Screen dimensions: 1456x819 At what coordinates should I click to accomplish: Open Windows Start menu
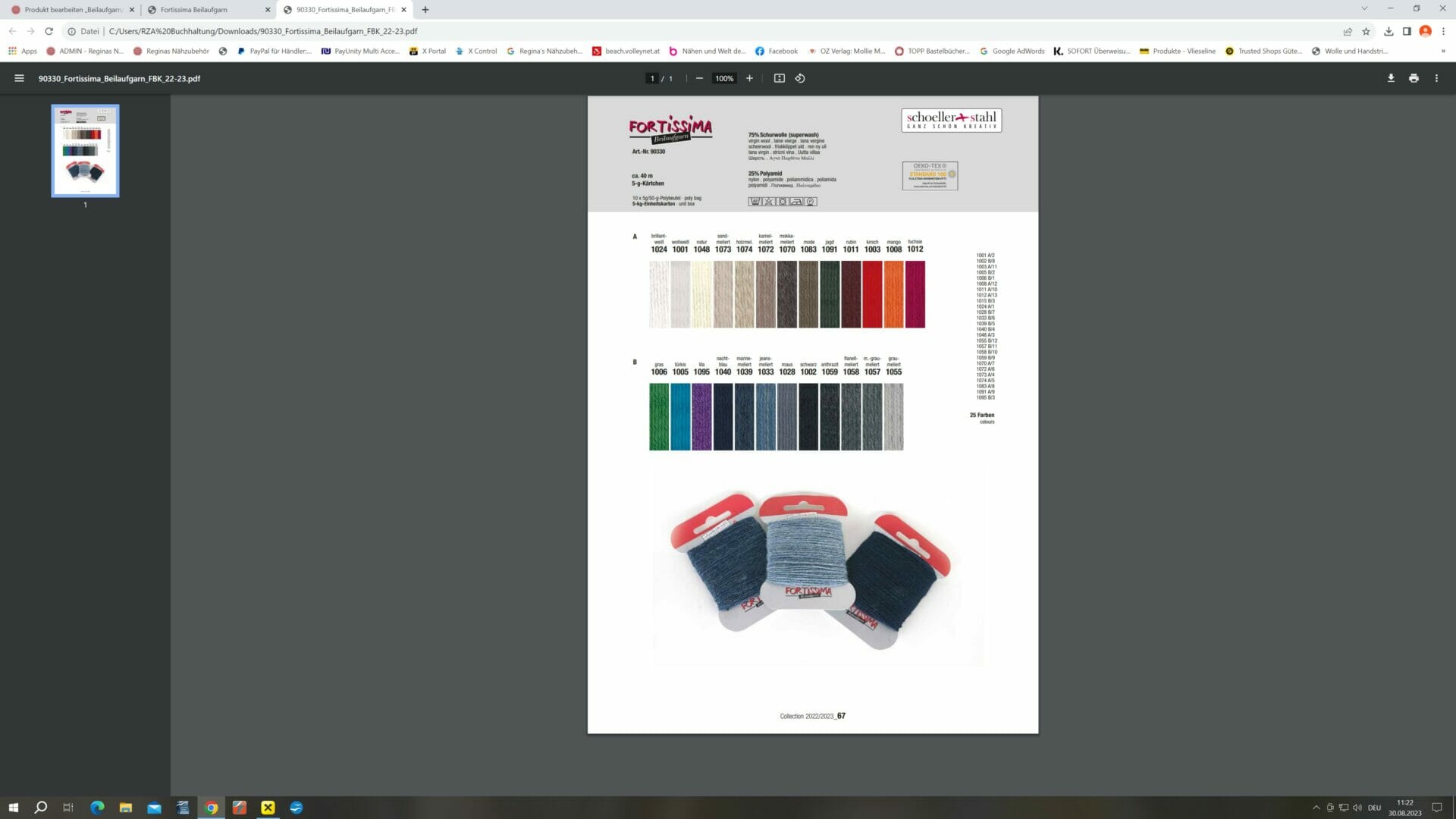(x=13, y=808)
